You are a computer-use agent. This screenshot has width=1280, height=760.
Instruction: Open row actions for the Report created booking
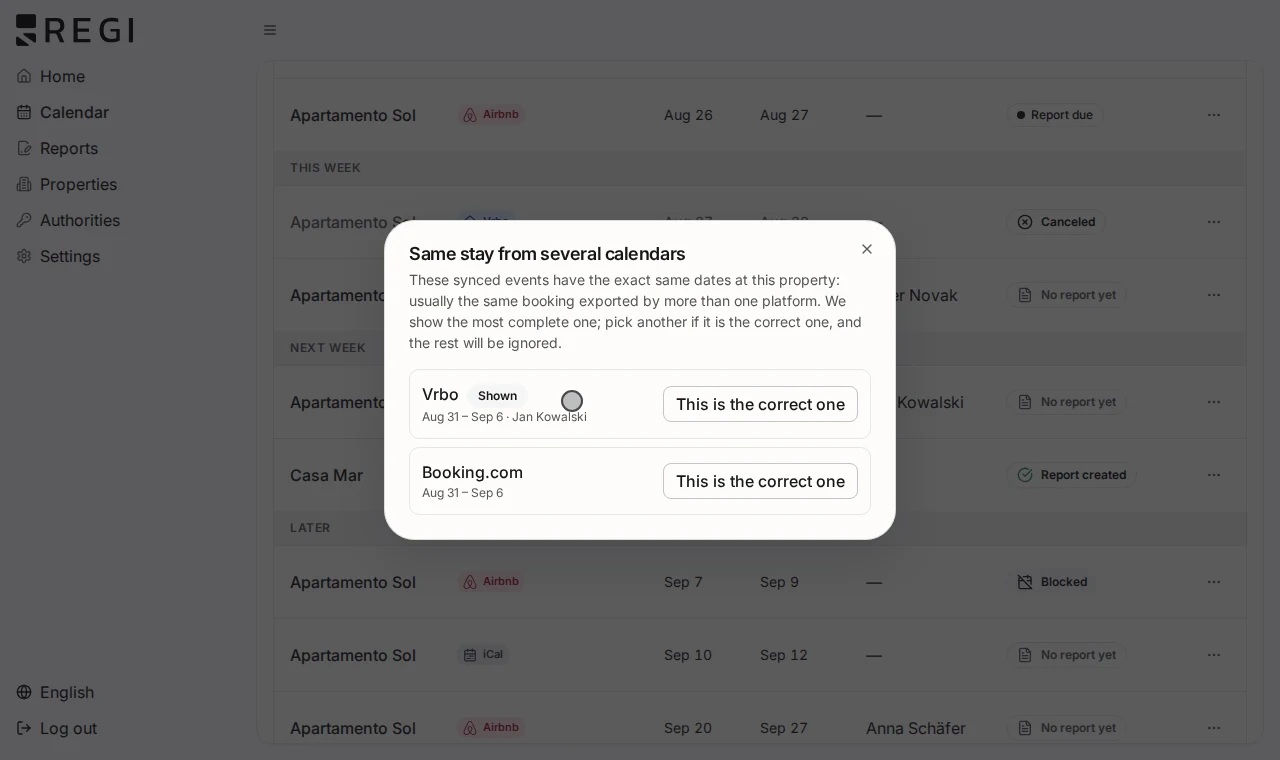(x=1214, y=475)
